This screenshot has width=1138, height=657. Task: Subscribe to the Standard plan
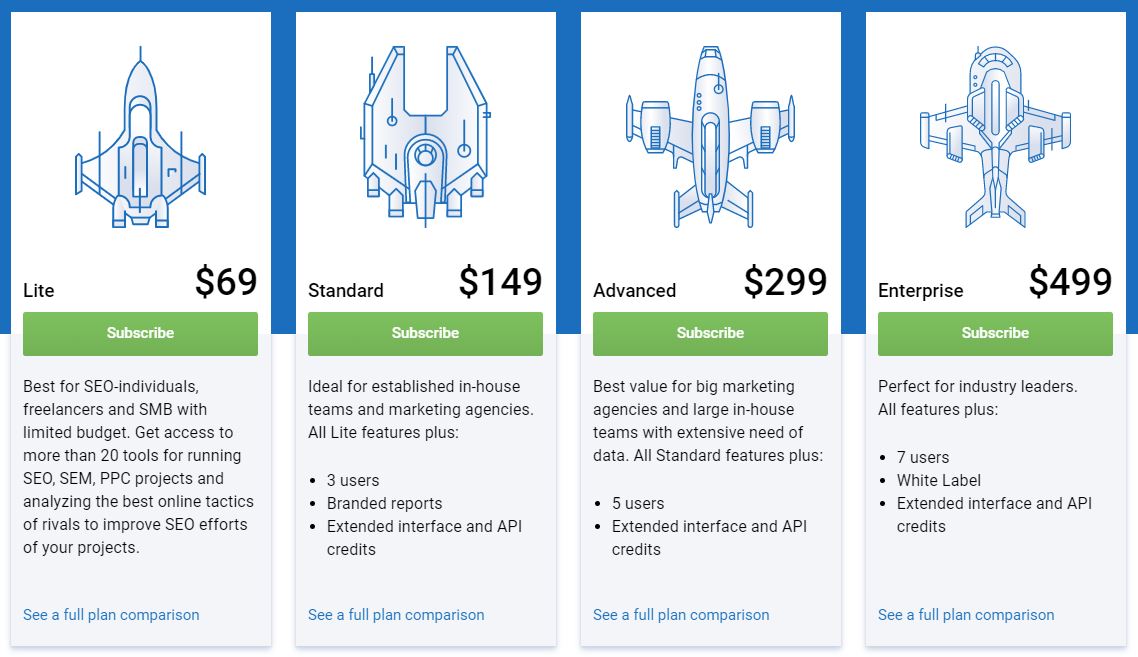click(425, 333)
